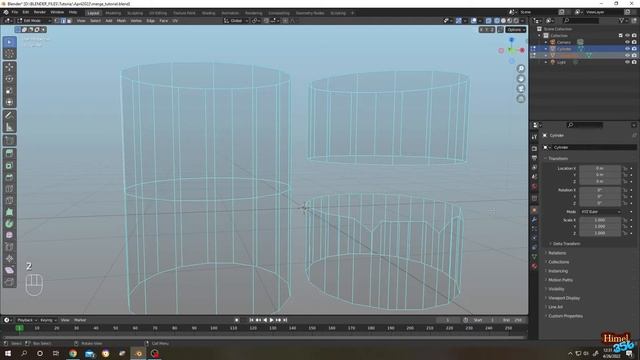
Task: Select the Bevel tool
Action: 9,177
